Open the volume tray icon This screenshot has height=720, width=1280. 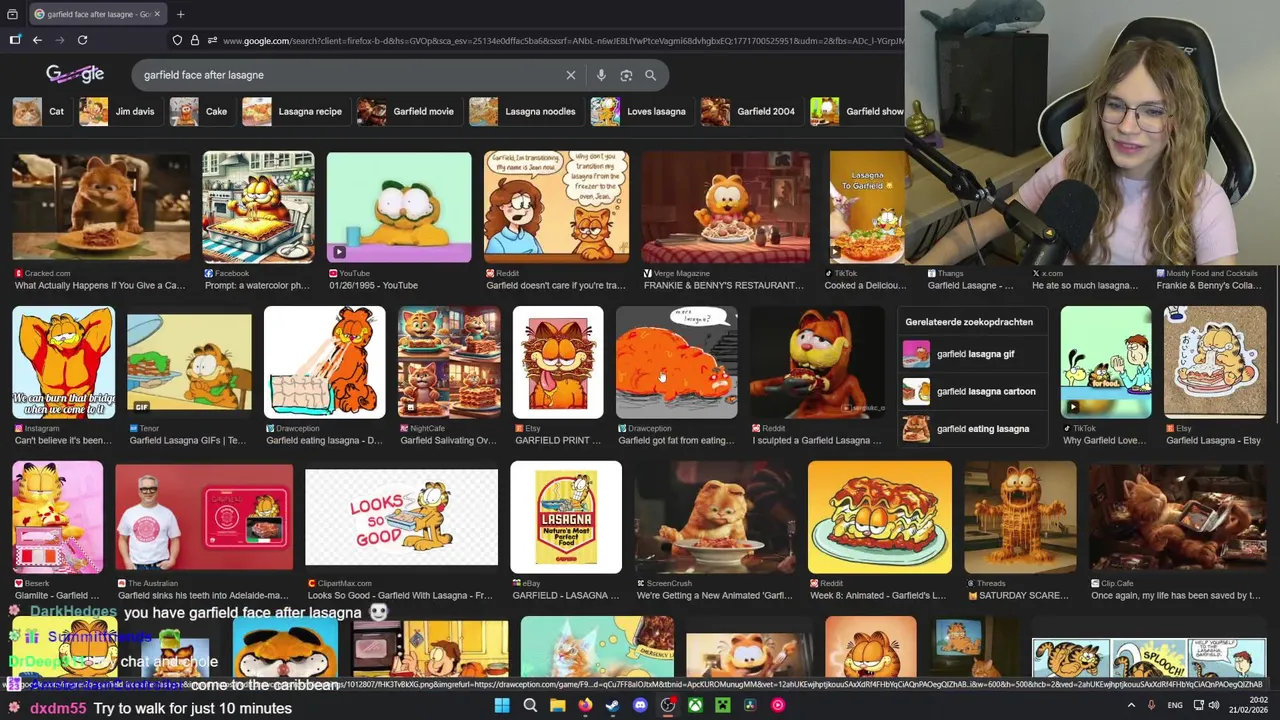(x=1214, y=705)
